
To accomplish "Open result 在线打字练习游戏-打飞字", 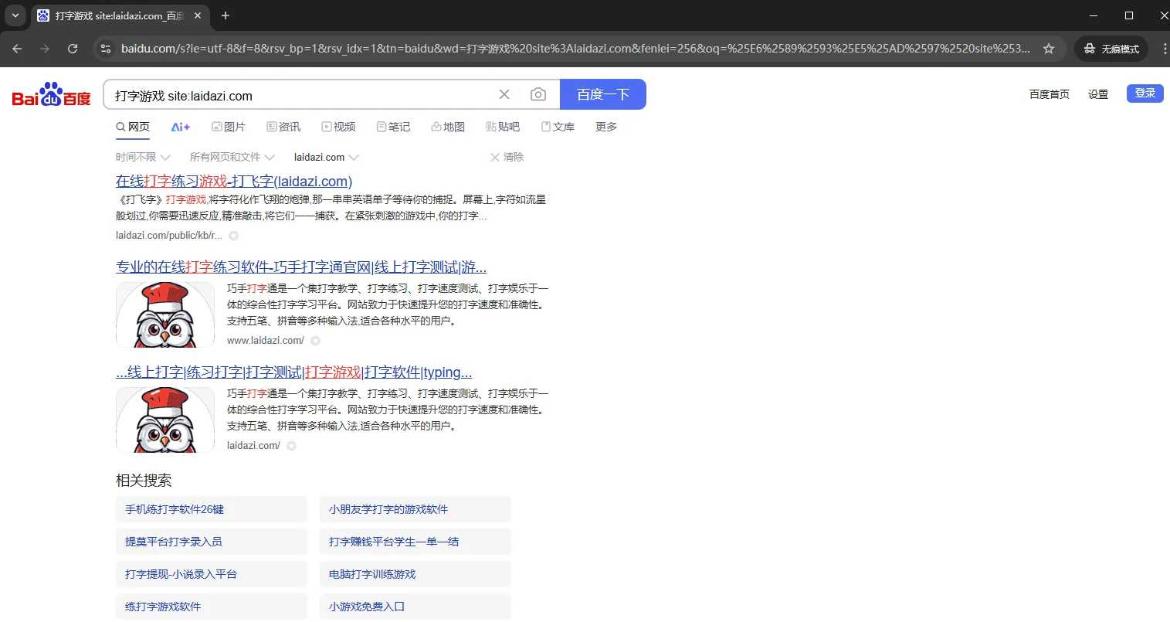I will [234, 181].
